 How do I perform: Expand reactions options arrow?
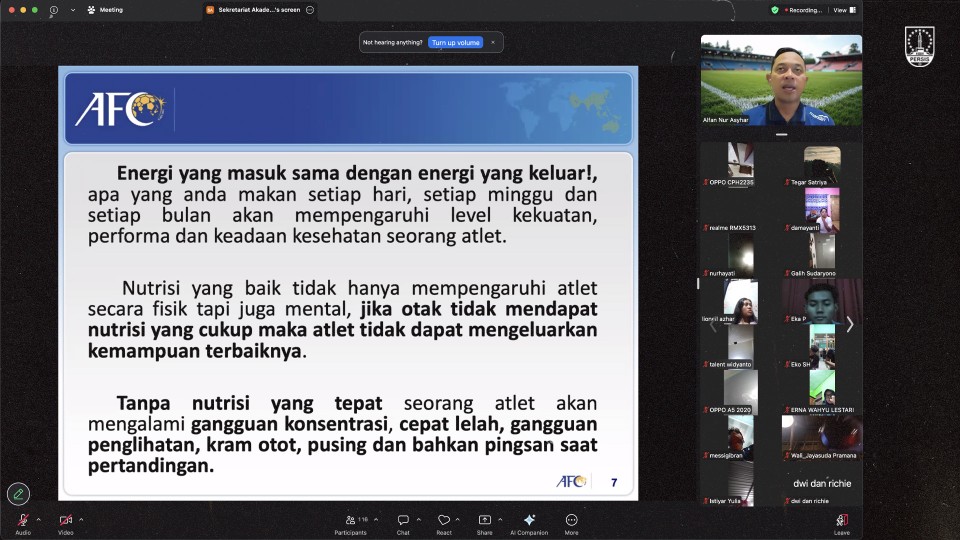(457, 519)
